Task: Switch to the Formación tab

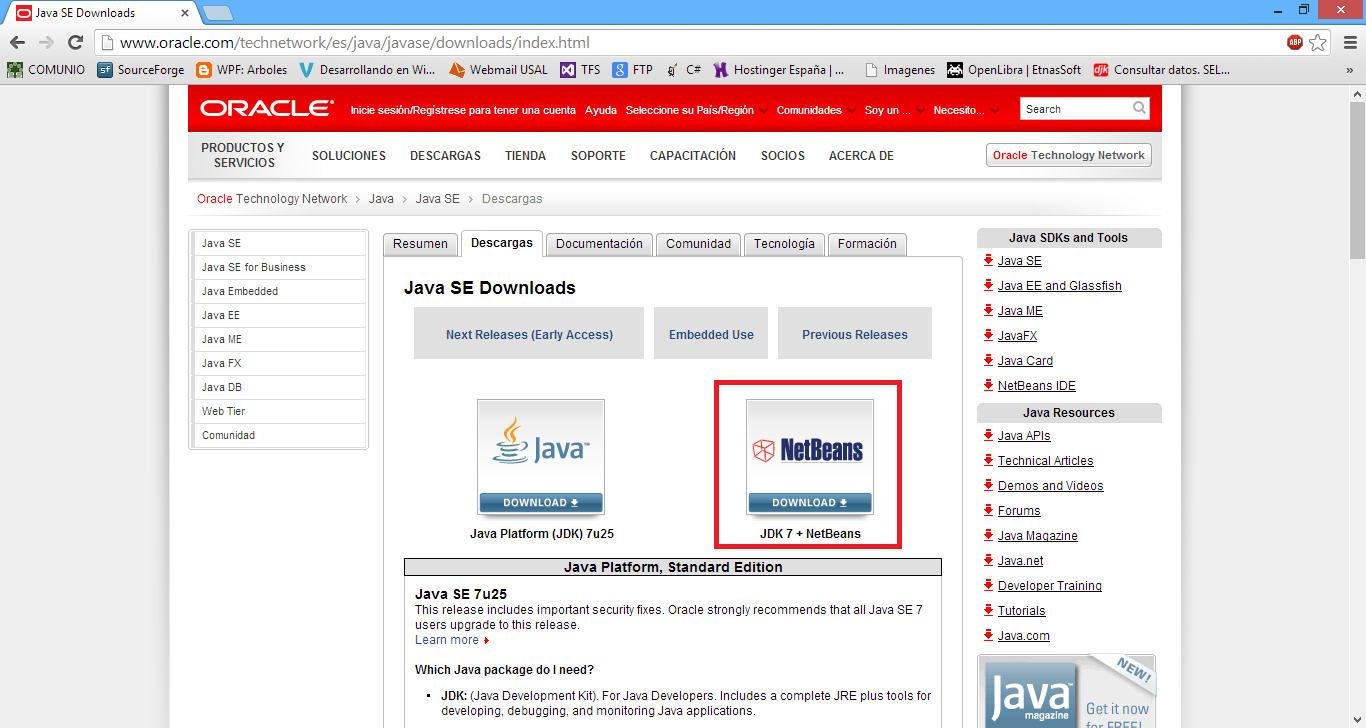Action: click(867, 244)
